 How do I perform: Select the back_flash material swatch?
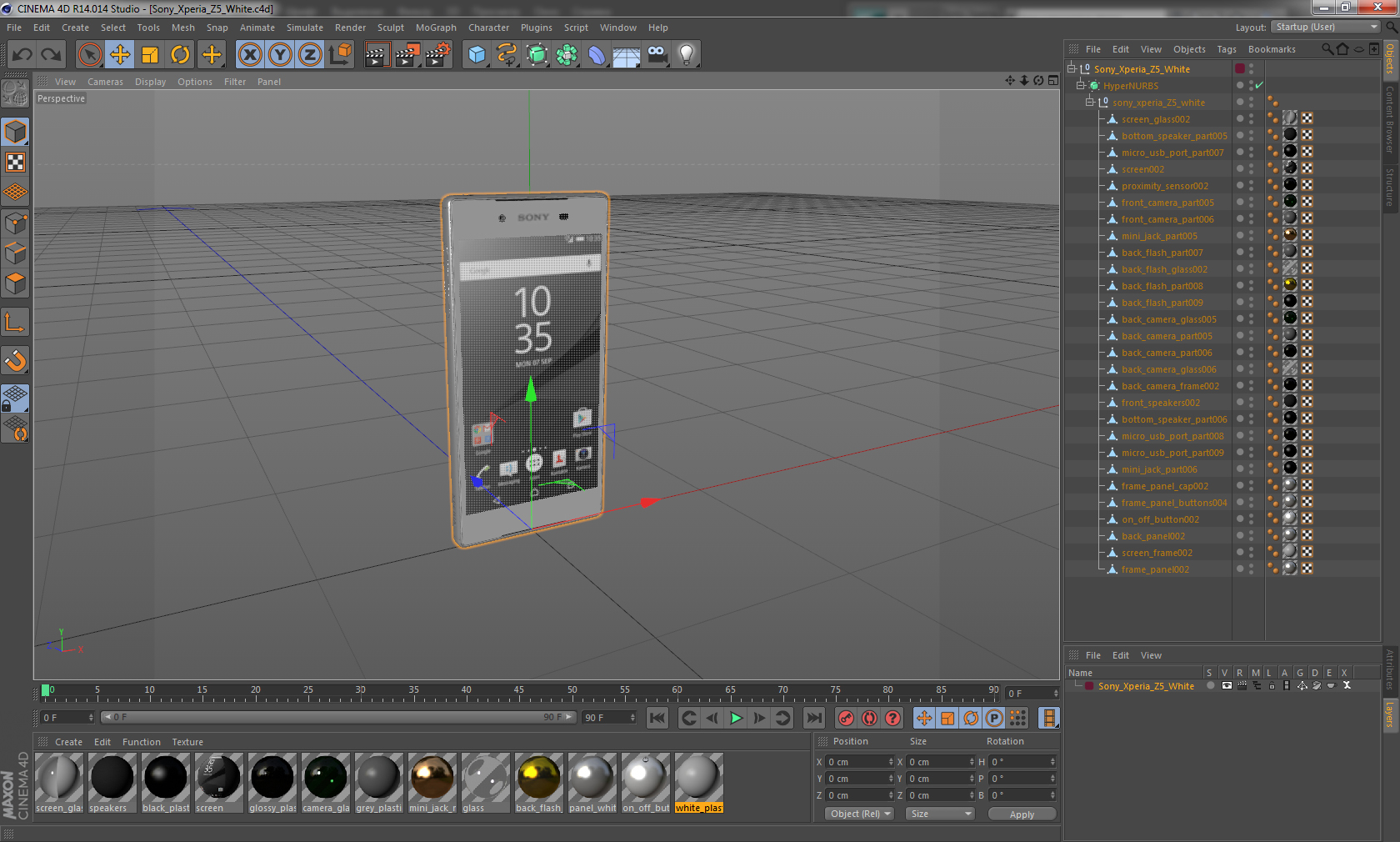tap(539, 783)
